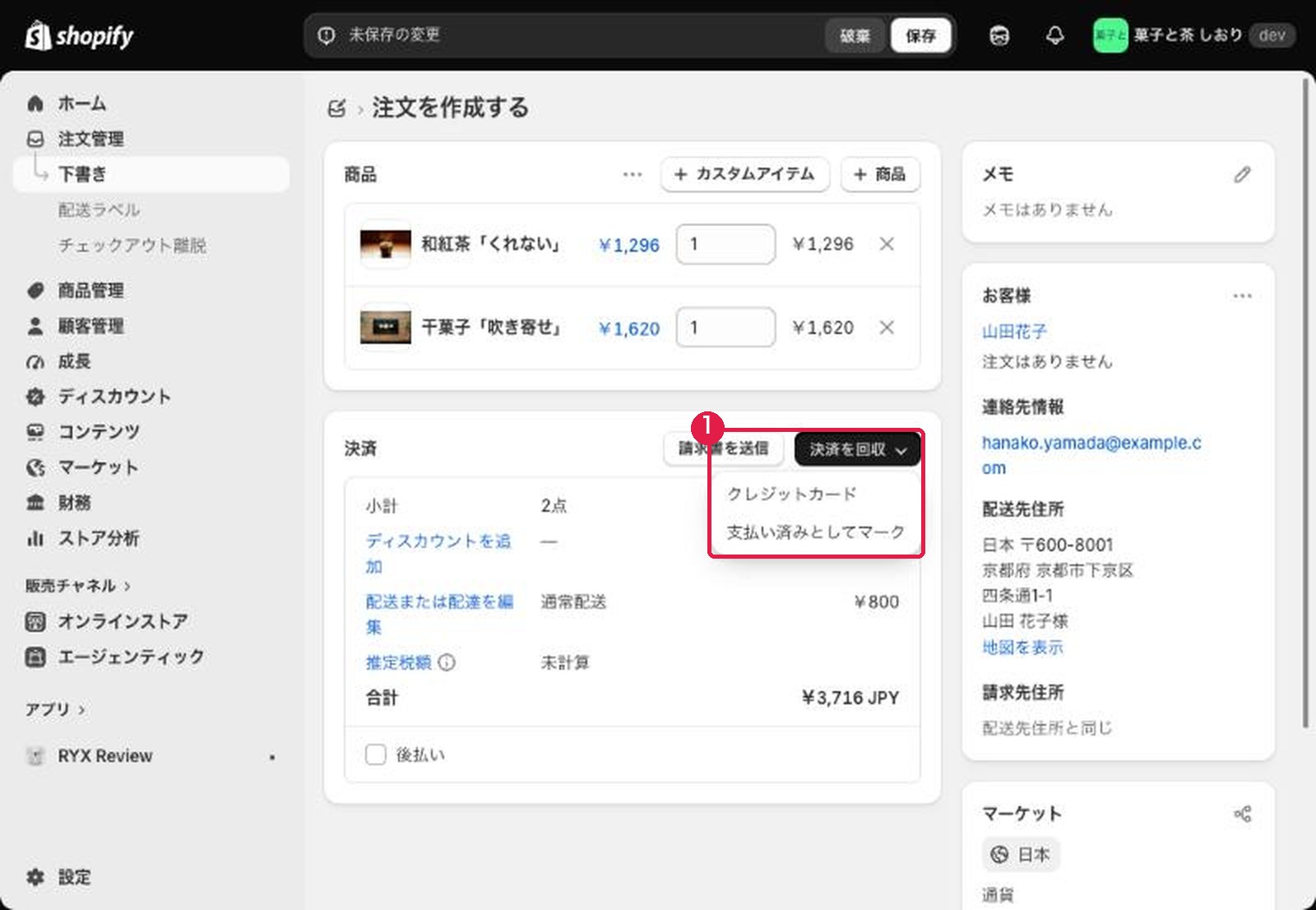This screenshot has height=910, width=1316.
Task: Open the 商品 card three-dot menu
Action: click(x=632, y=174)
